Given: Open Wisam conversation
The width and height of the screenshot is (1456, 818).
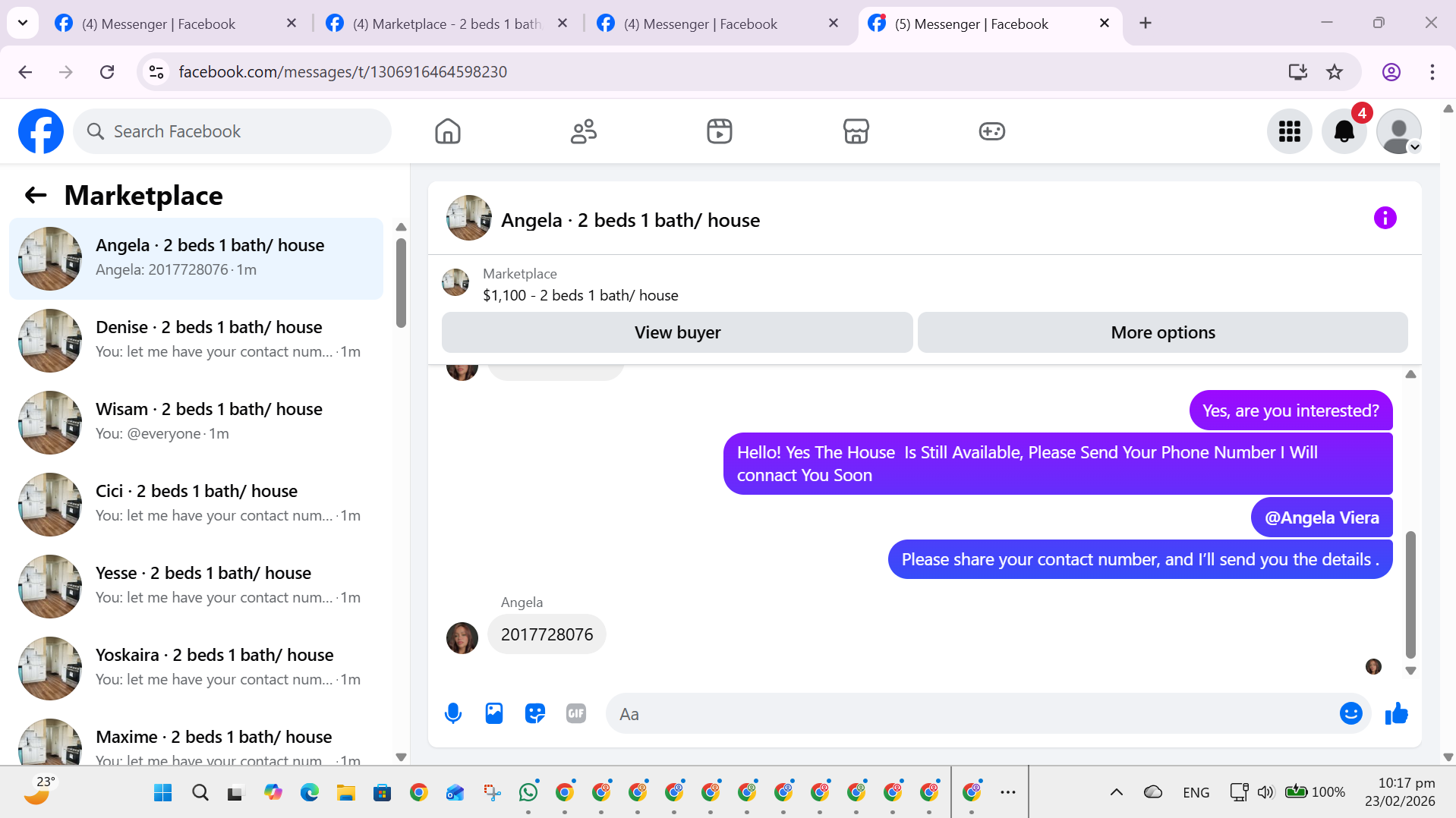Looking at the screenshot, I should 196,423.
